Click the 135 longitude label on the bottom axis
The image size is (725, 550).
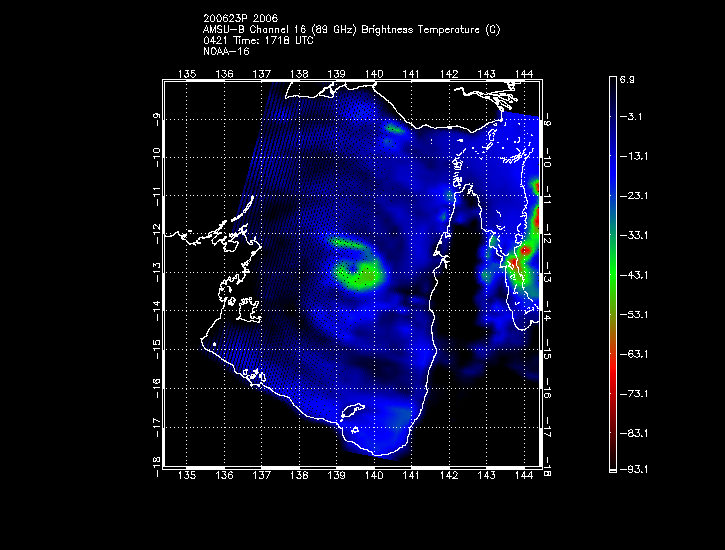[186, 476]
